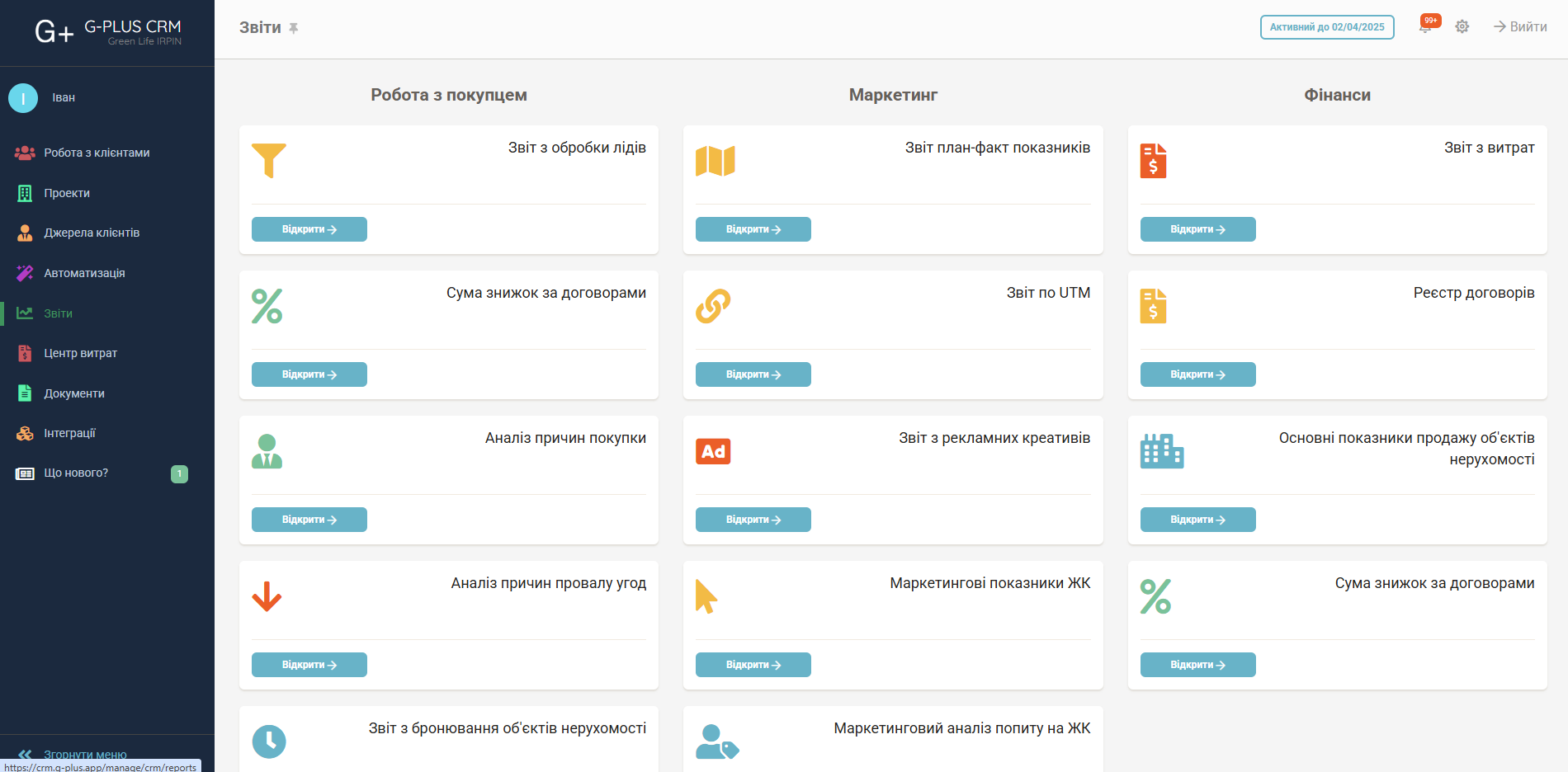Click the Ad icon for ad creatives report

[x=713, y=451]
